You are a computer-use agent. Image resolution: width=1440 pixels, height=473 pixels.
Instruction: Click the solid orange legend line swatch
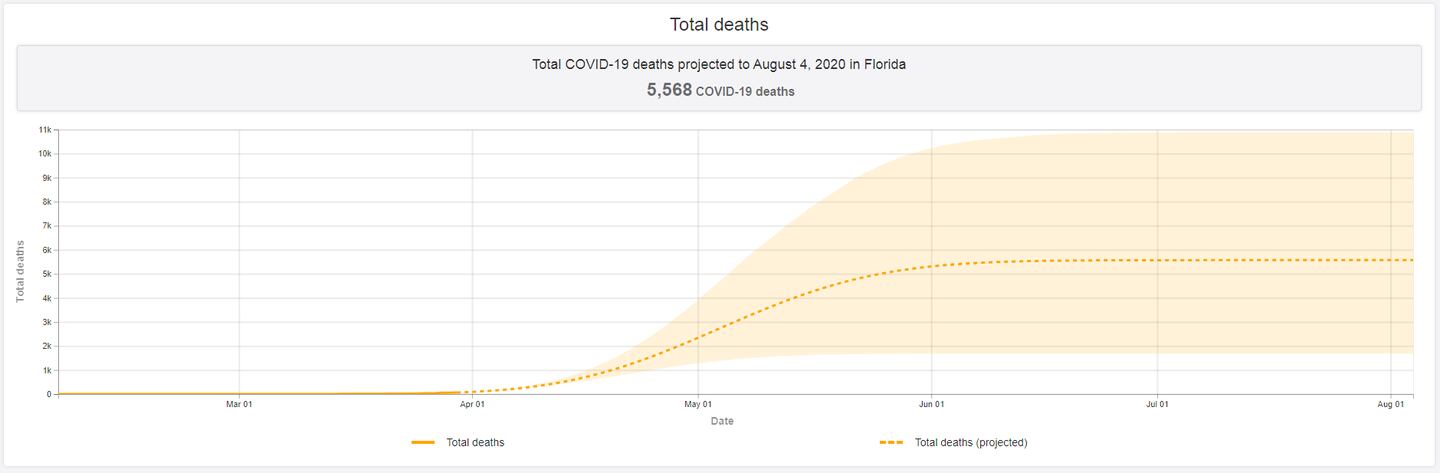423,442
